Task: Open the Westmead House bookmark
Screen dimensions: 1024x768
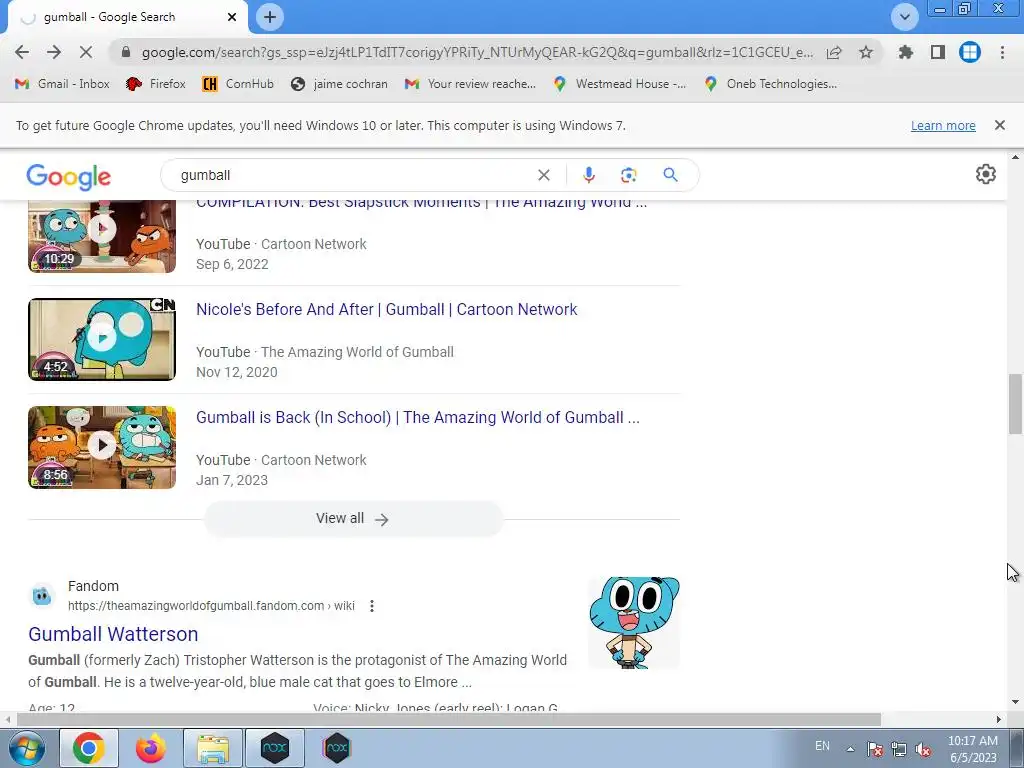Action: 620,84
